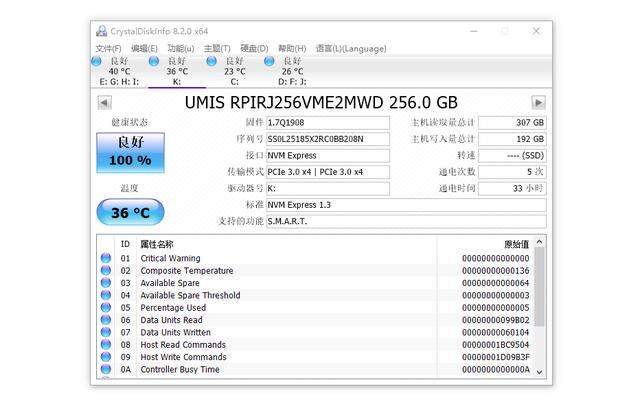
Task: Select the Composite Temperature attribute name
Action: [x=187, y=271]
